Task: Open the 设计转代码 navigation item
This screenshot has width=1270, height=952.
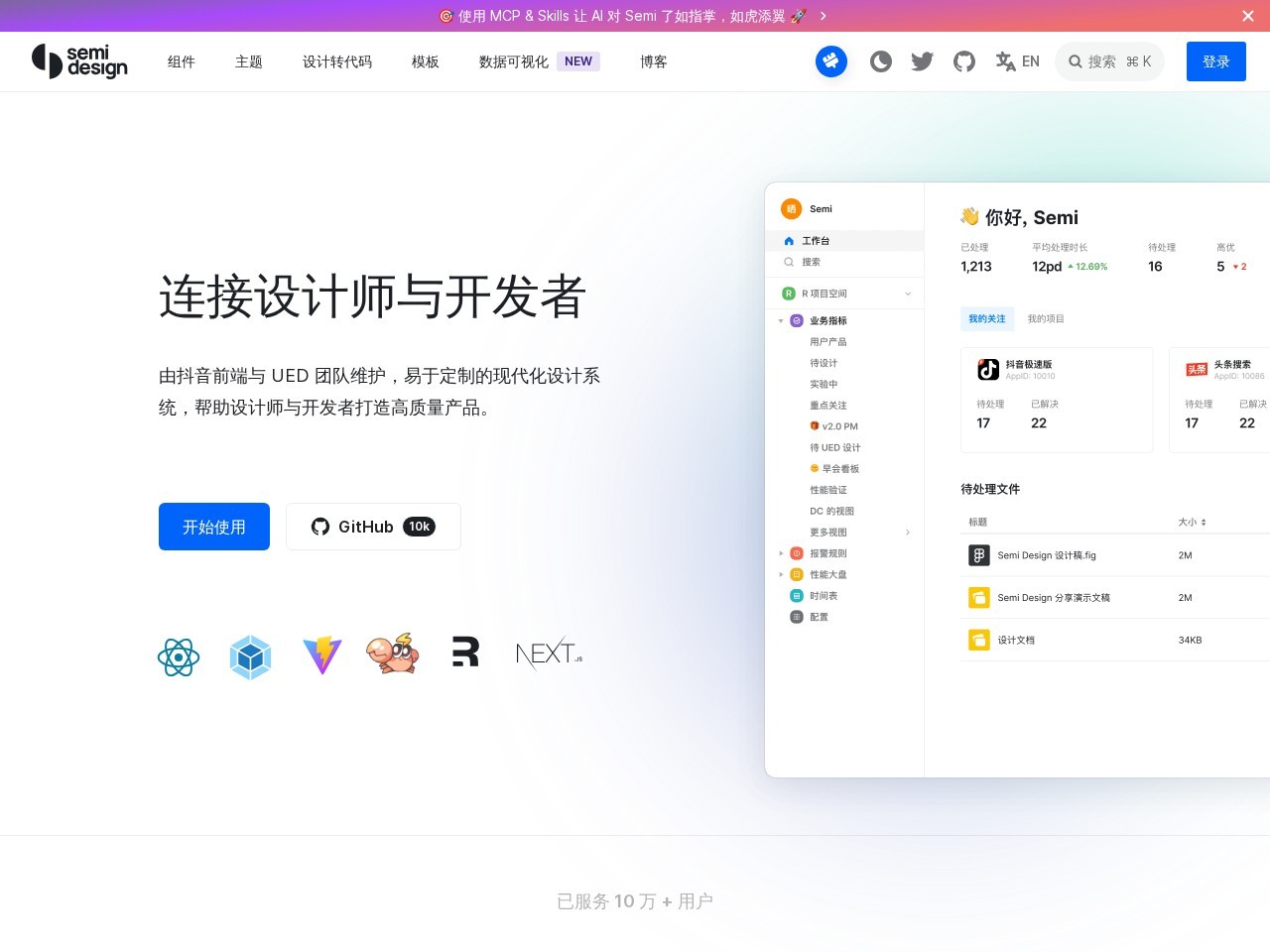Action: point(337,61)
